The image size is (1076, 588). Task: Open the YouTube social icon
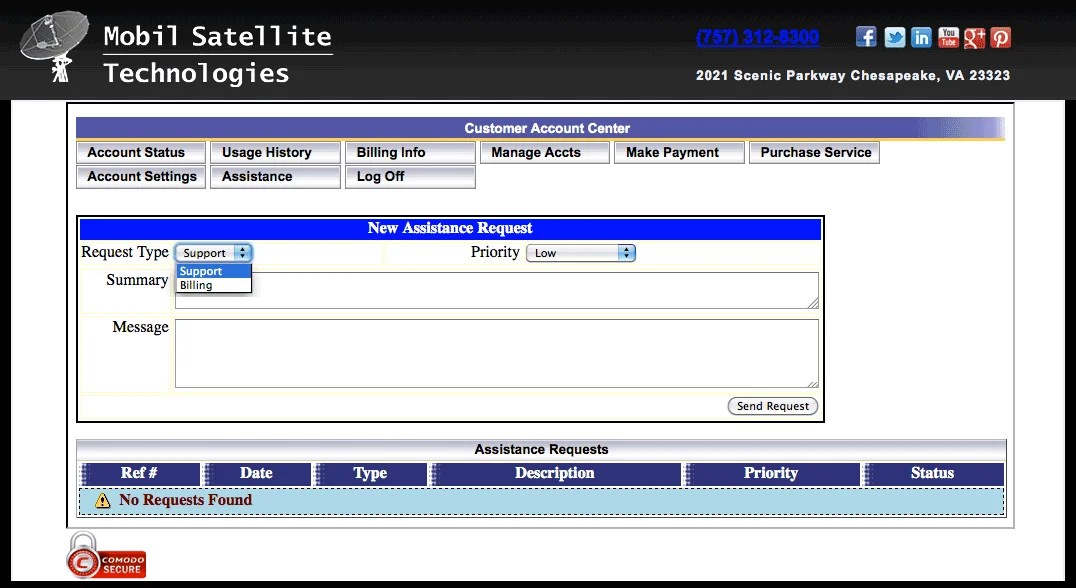click(948, 37)
